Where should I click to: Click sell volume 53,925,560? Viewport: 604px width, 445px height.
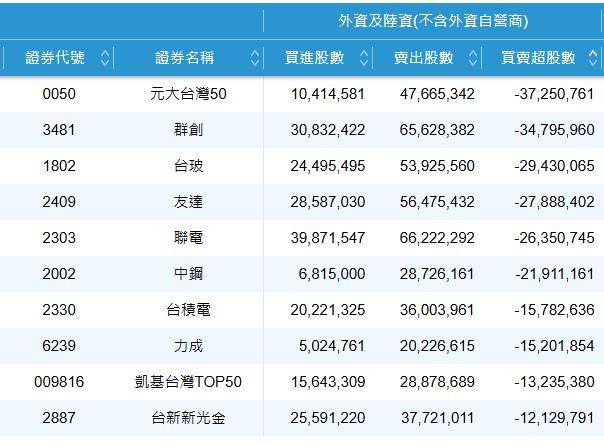coord(437,166)
